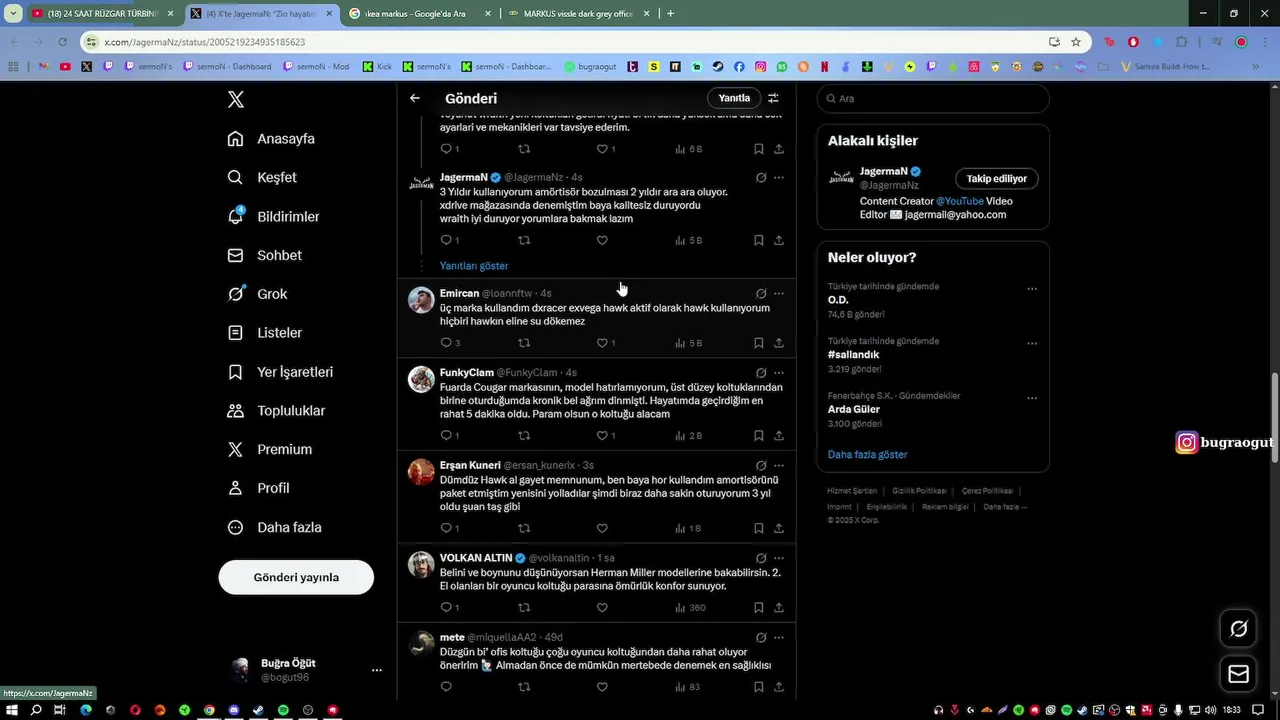Click the Gönderi yayınla button
This screenshot has height=720, width=1280.
[296, 577]
